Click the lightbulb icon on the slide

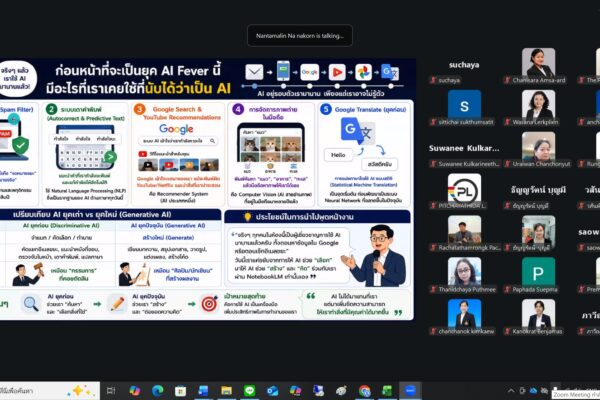click(248, 217)
